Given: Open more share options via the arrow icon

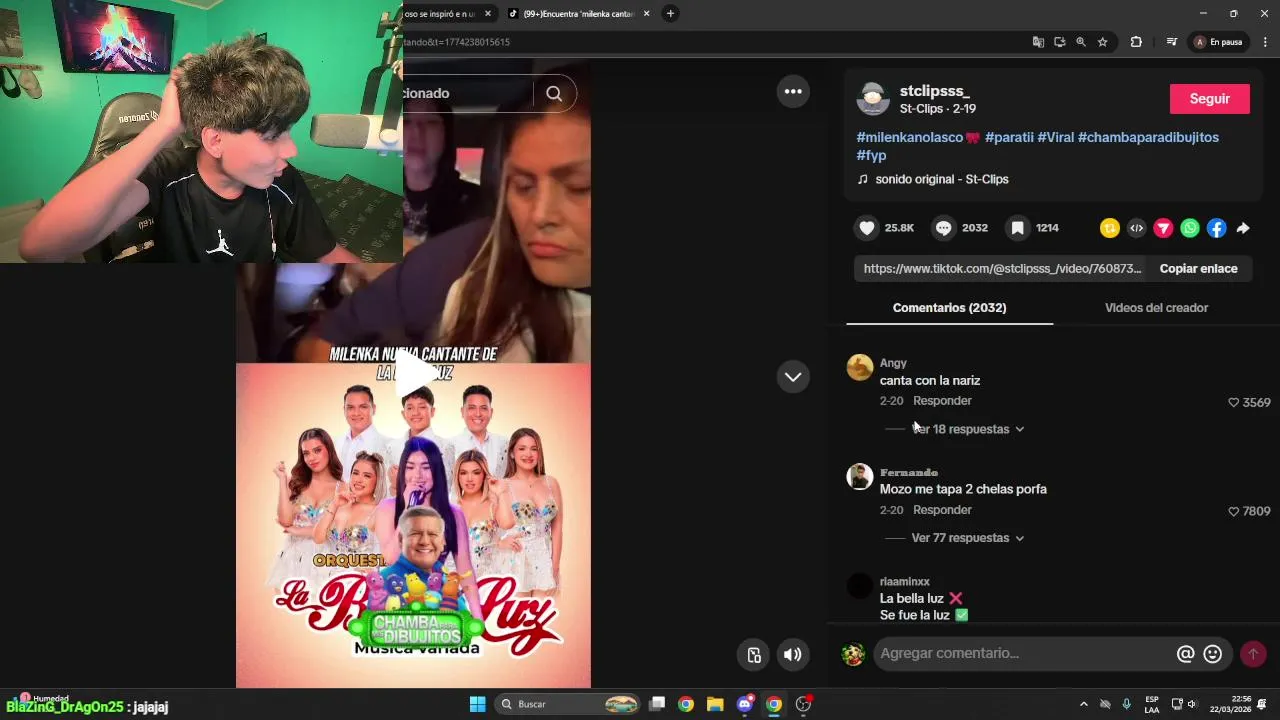Looking at the screenshot, I should coord(1243,228).
